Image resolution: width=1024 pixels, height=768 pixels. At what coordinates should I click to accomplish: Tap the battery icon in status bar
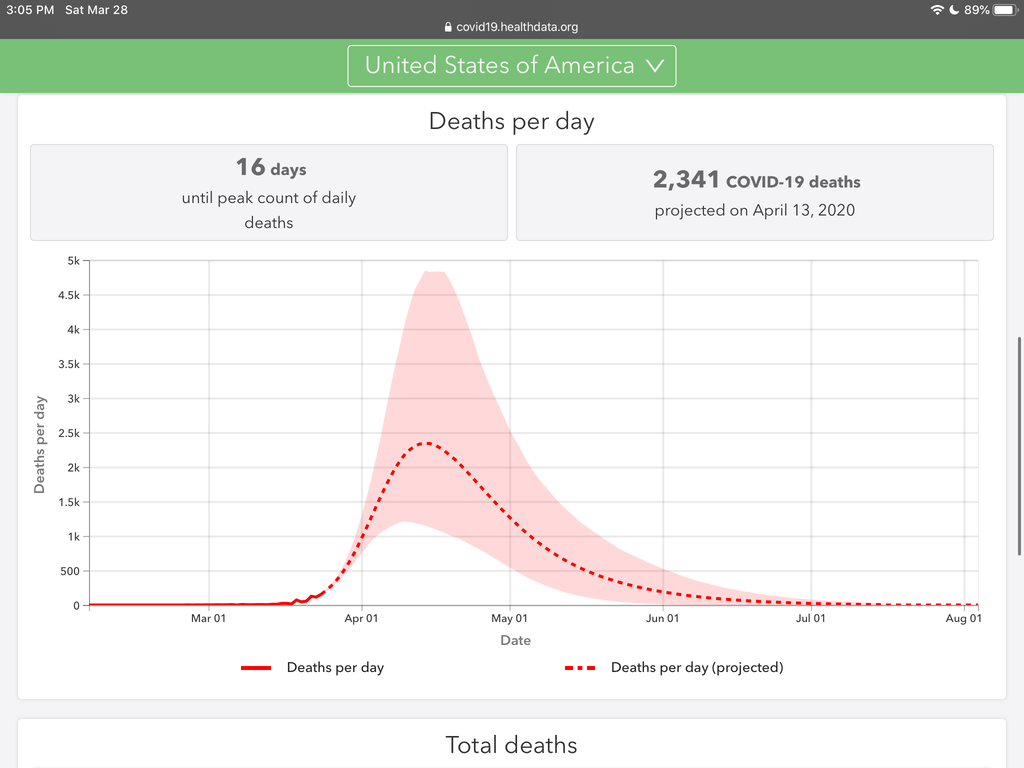pos(1004,10)
